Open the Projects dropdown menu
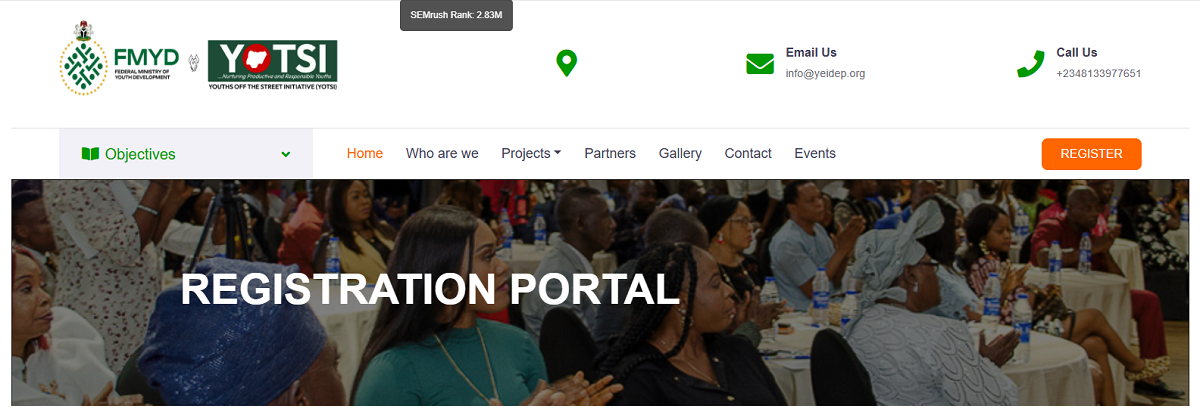This screenshot has height=418, width=1200. point(531,153)
